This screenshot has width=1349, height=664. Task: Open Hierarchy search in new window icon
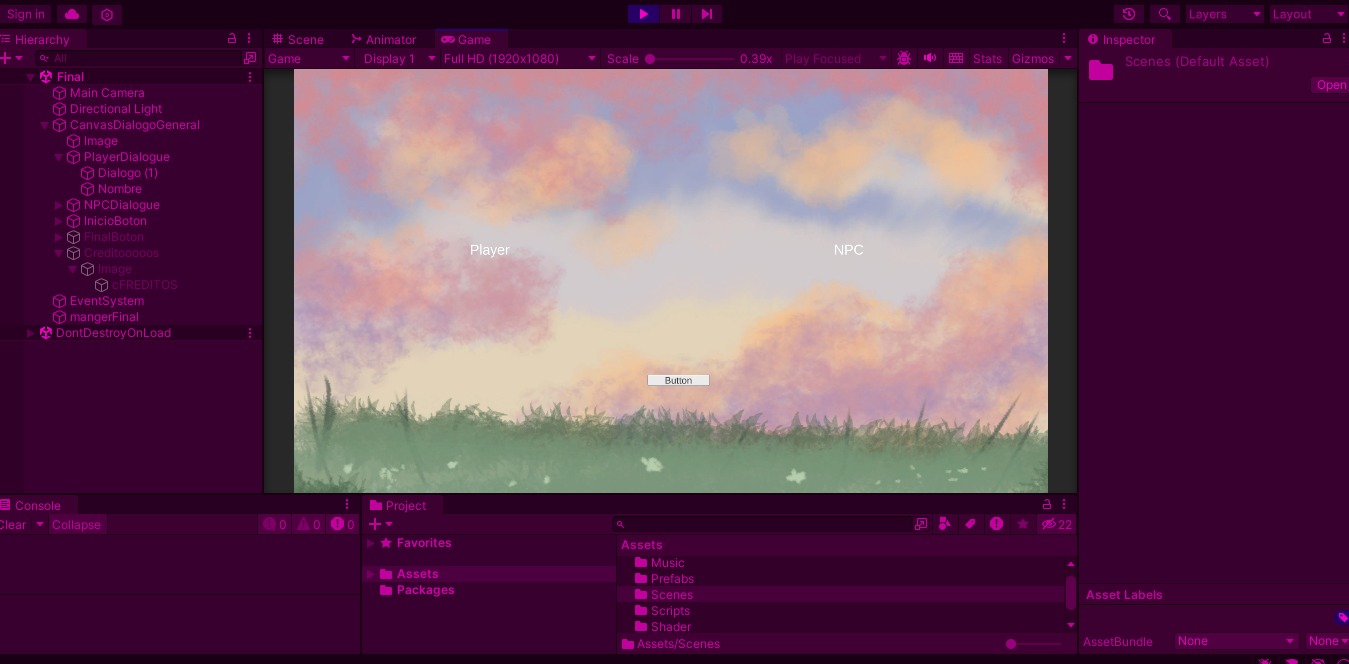pyautogui.click(x=250, y=58)
